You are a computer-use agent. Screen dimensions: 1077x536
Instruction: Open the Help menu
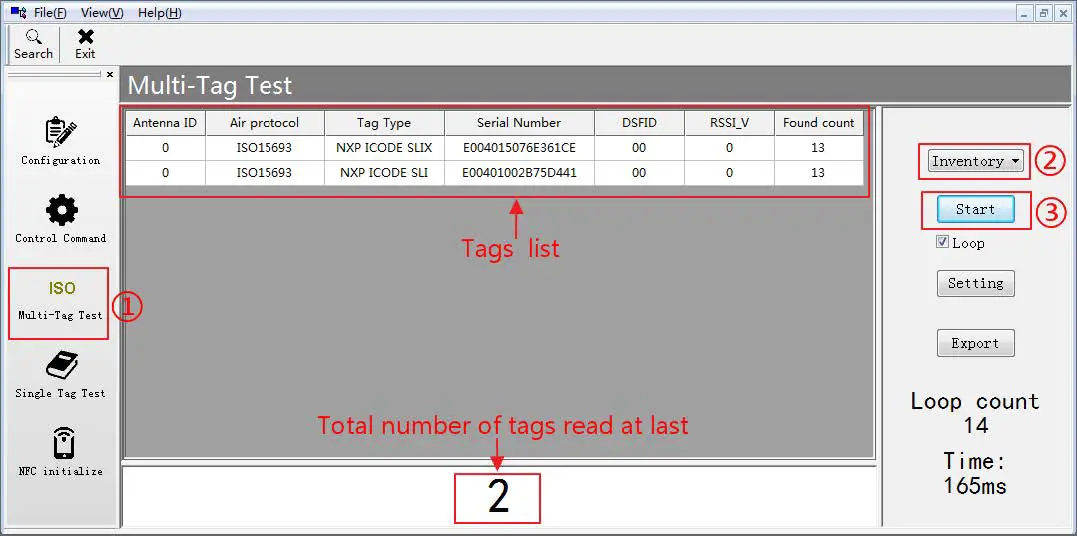159,12
